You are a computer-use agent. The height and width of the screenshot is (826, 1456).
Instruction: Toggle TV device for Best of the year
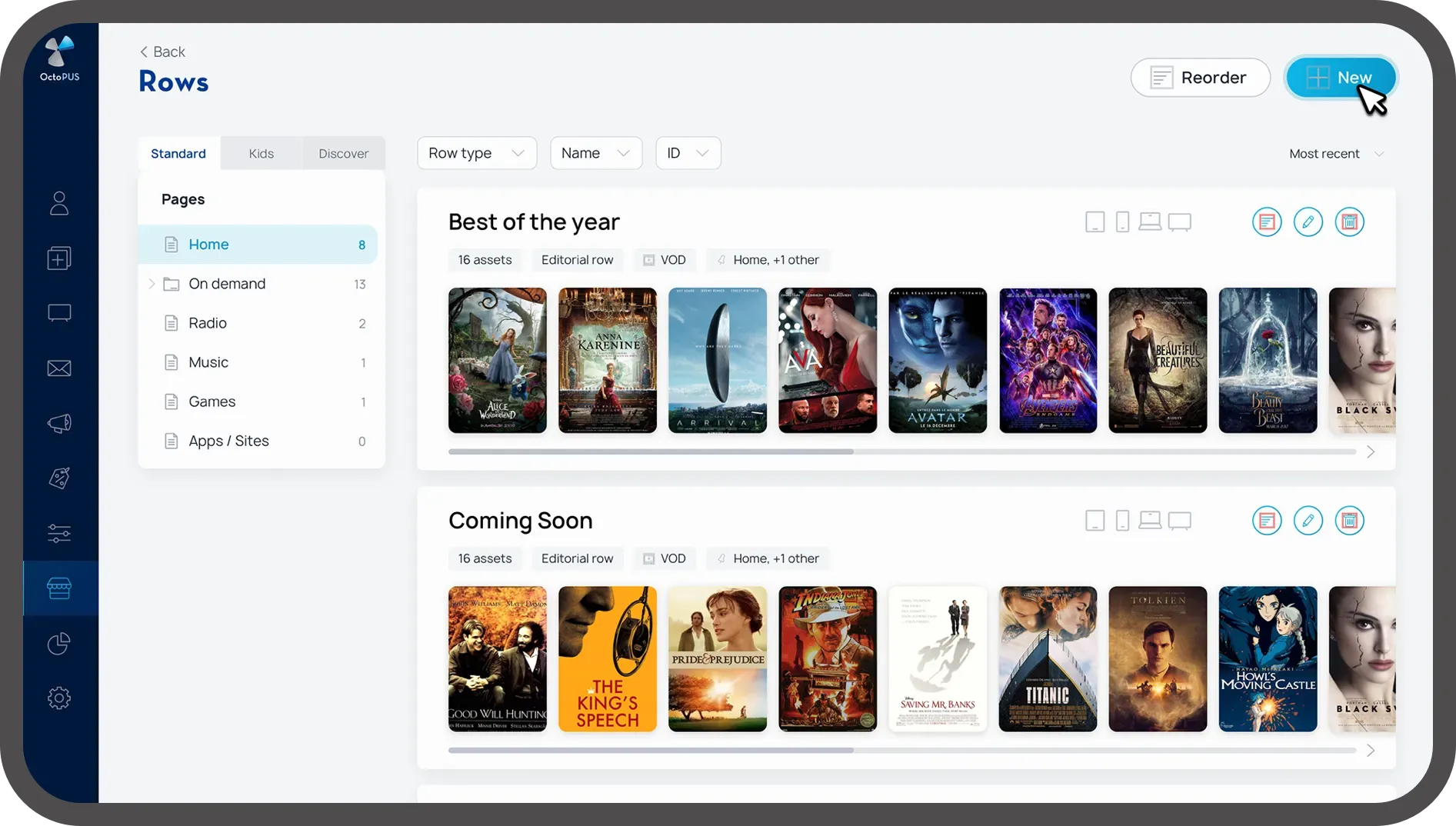point(1180,222)
